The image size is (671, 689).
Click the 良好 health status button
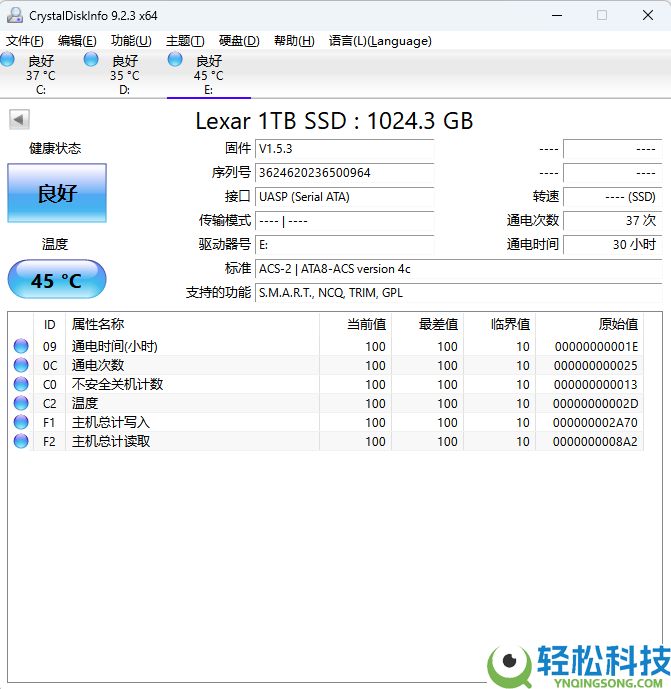(x=57, y=193)
